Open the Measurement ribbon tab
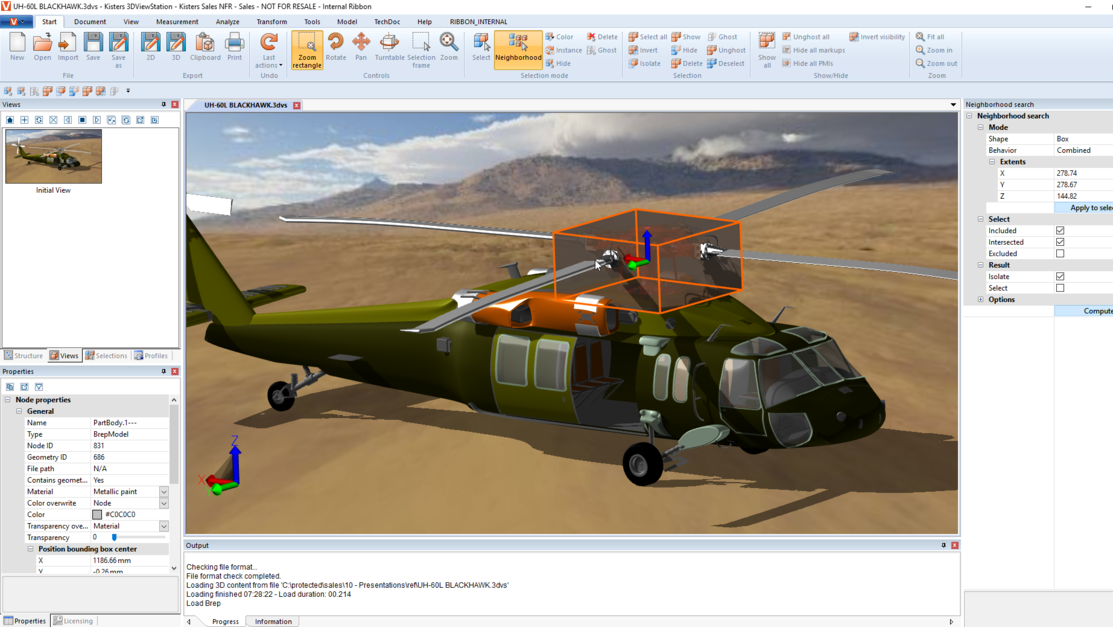The height and width of the screenshot is (627, 1113). 177,22
